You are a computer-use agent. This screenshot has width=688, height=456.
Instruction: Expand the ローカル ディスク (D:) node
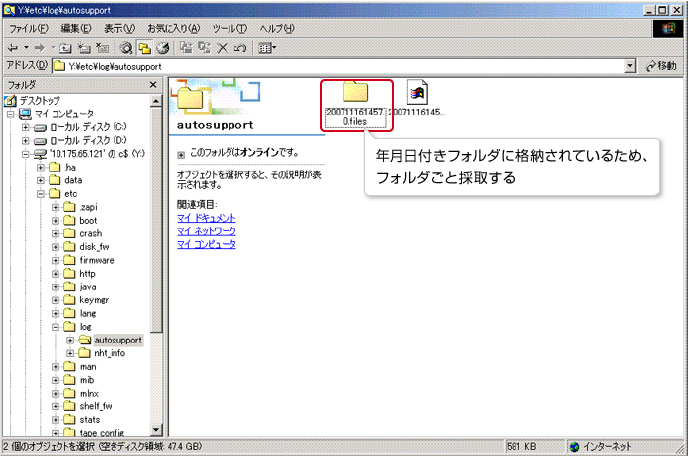pyautogui.click(x=25, y=141)
